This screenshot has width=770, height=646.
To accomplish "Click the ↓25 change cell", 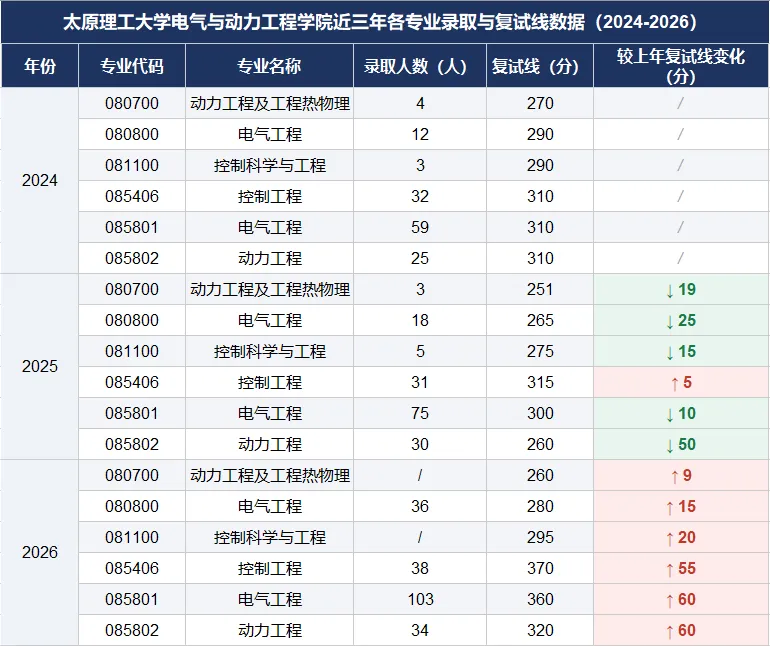I will pos(681,320).
